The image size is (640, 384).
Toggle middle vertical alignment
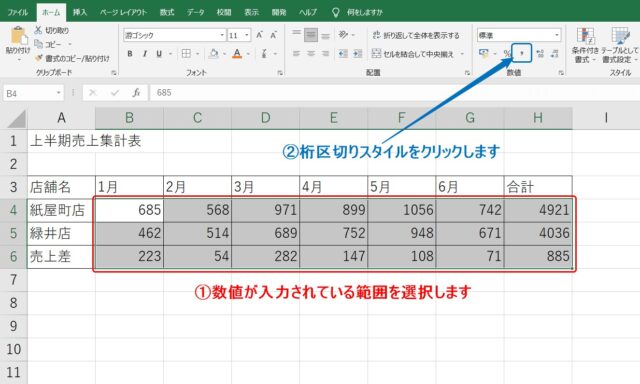311,35
